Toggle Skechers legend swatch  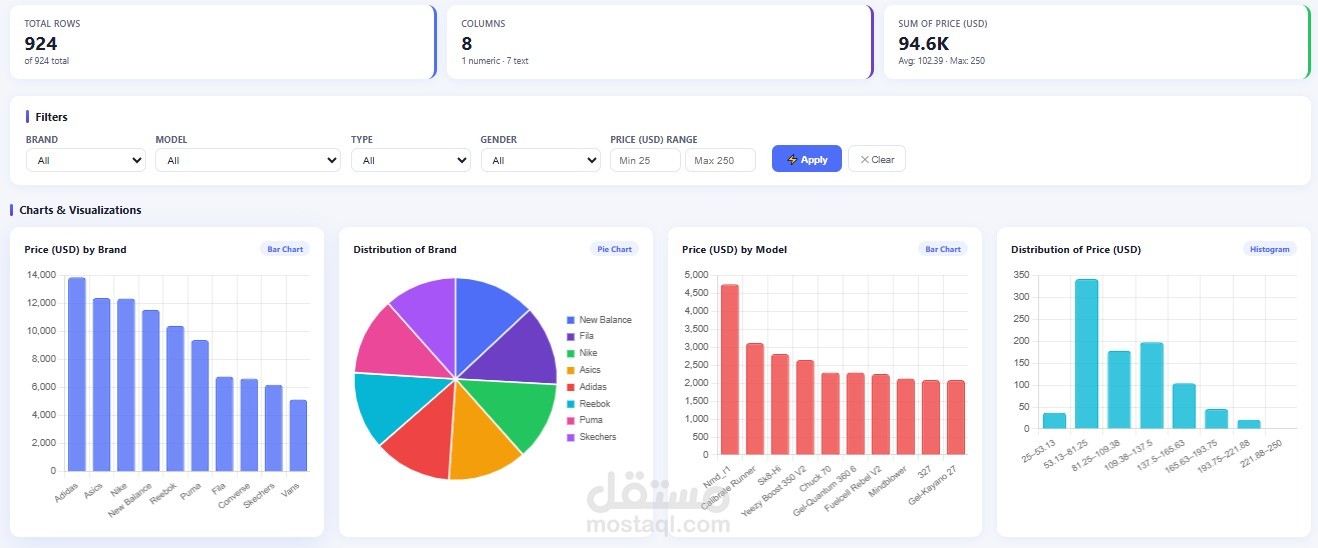tap(570, 437)
